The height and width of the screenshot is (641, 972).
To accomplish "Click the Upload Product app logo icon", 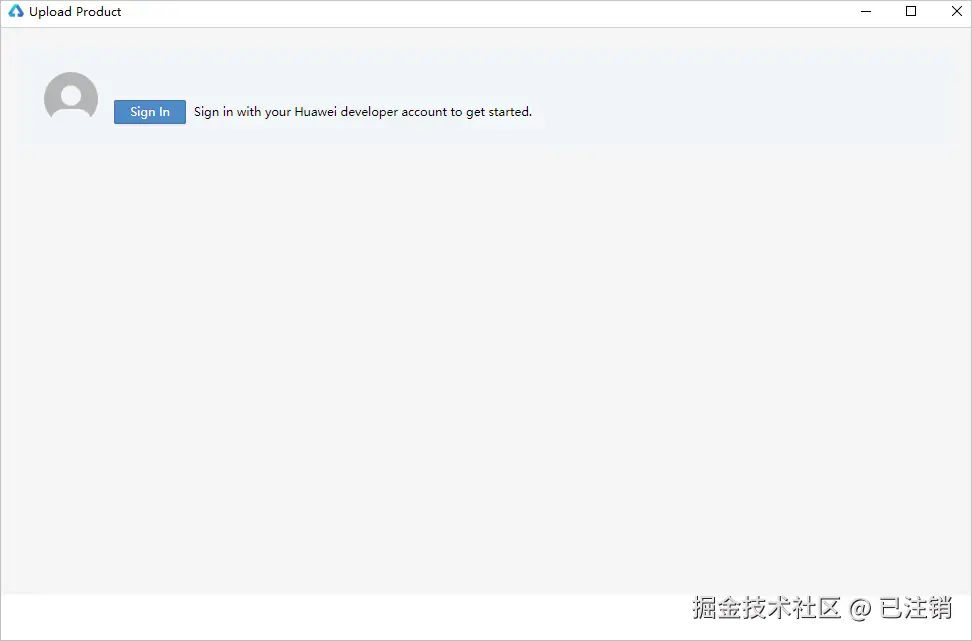I will 15,11.
